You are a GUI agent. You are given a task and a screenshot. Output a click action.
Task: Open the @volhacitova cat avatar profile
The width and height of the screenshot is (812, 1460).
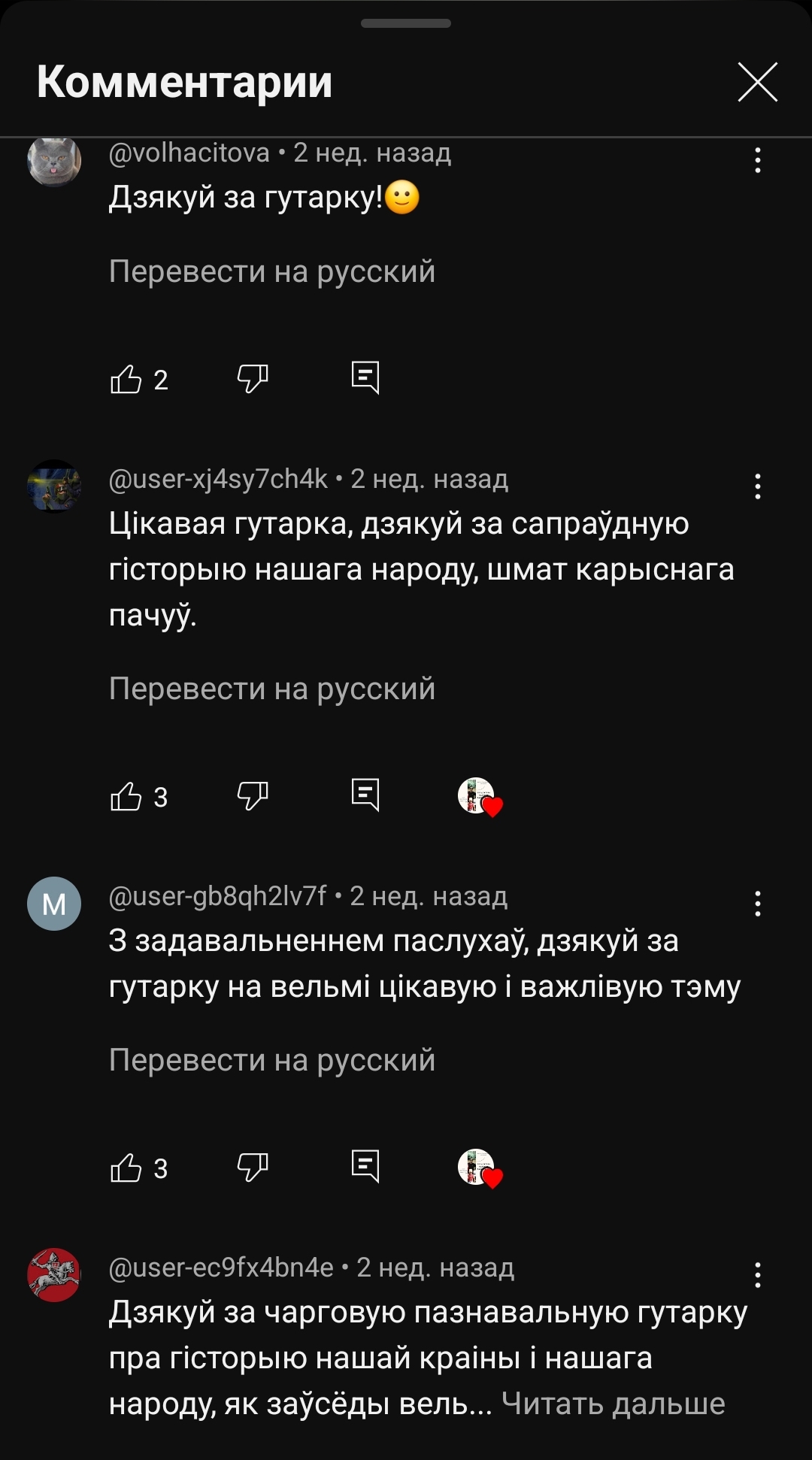pos(54,160)
